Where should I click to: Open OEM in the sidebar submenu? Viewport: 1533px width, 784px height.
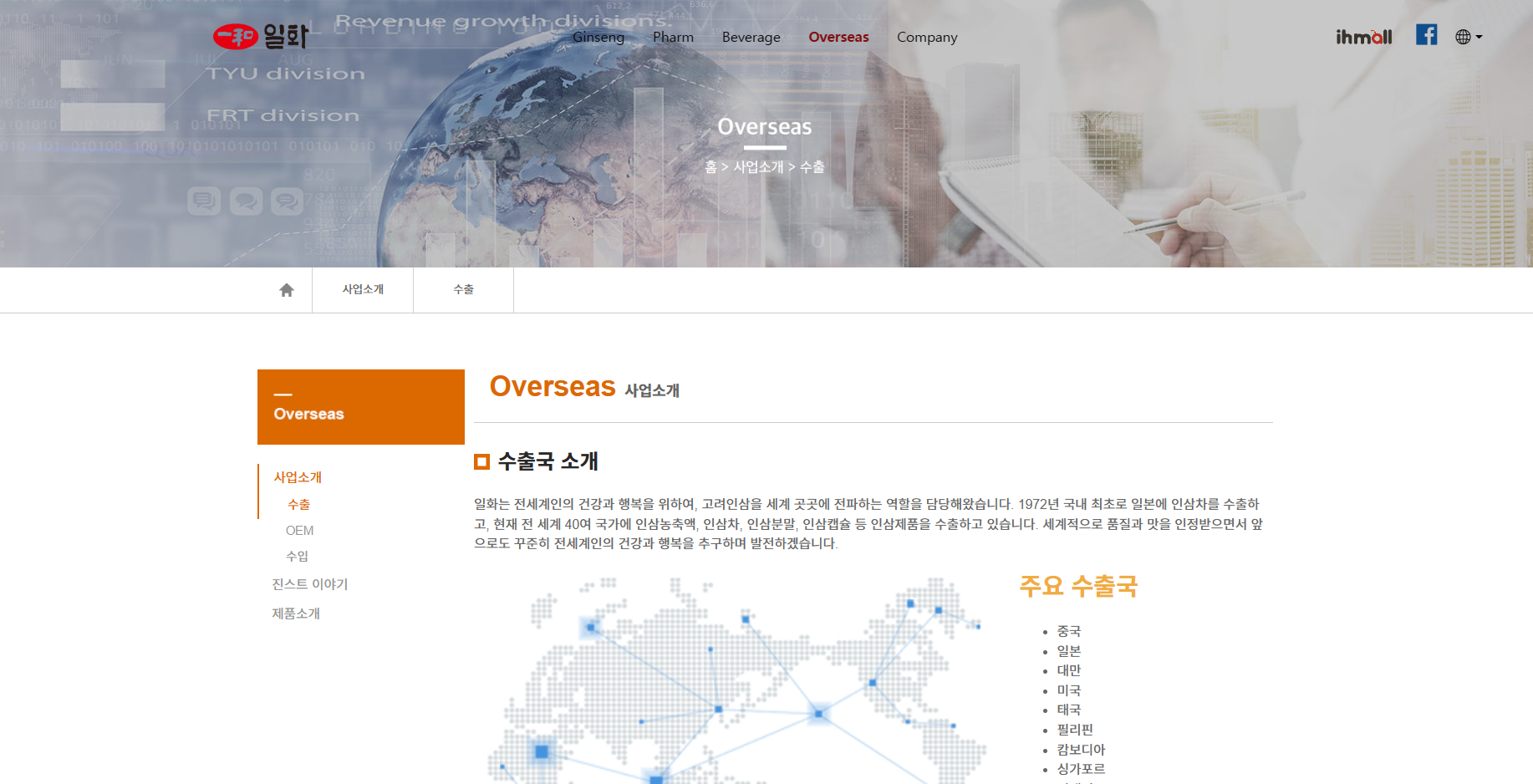click(x=299, y=531)
